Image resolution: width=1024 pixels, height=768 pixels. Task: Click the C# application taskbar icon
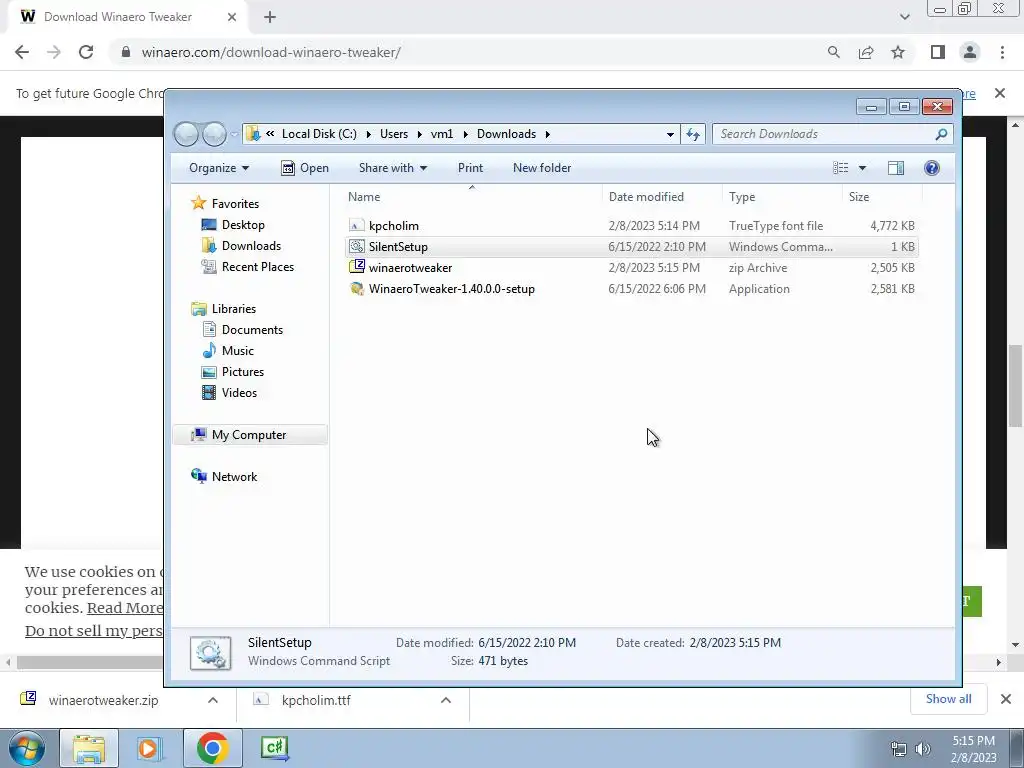274,748
